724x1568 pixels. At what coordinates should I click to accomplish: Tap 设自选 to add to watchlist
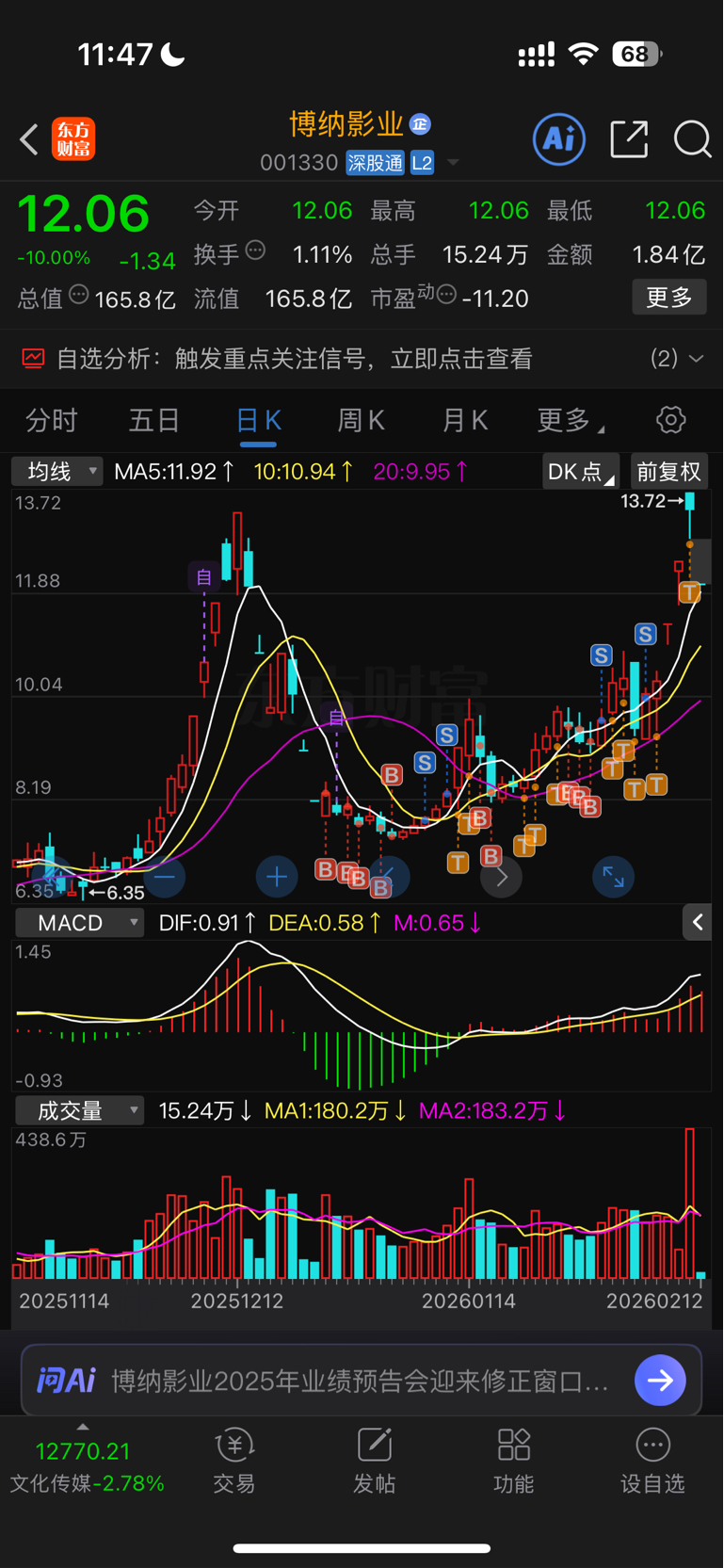click(x=652, y=1461)
